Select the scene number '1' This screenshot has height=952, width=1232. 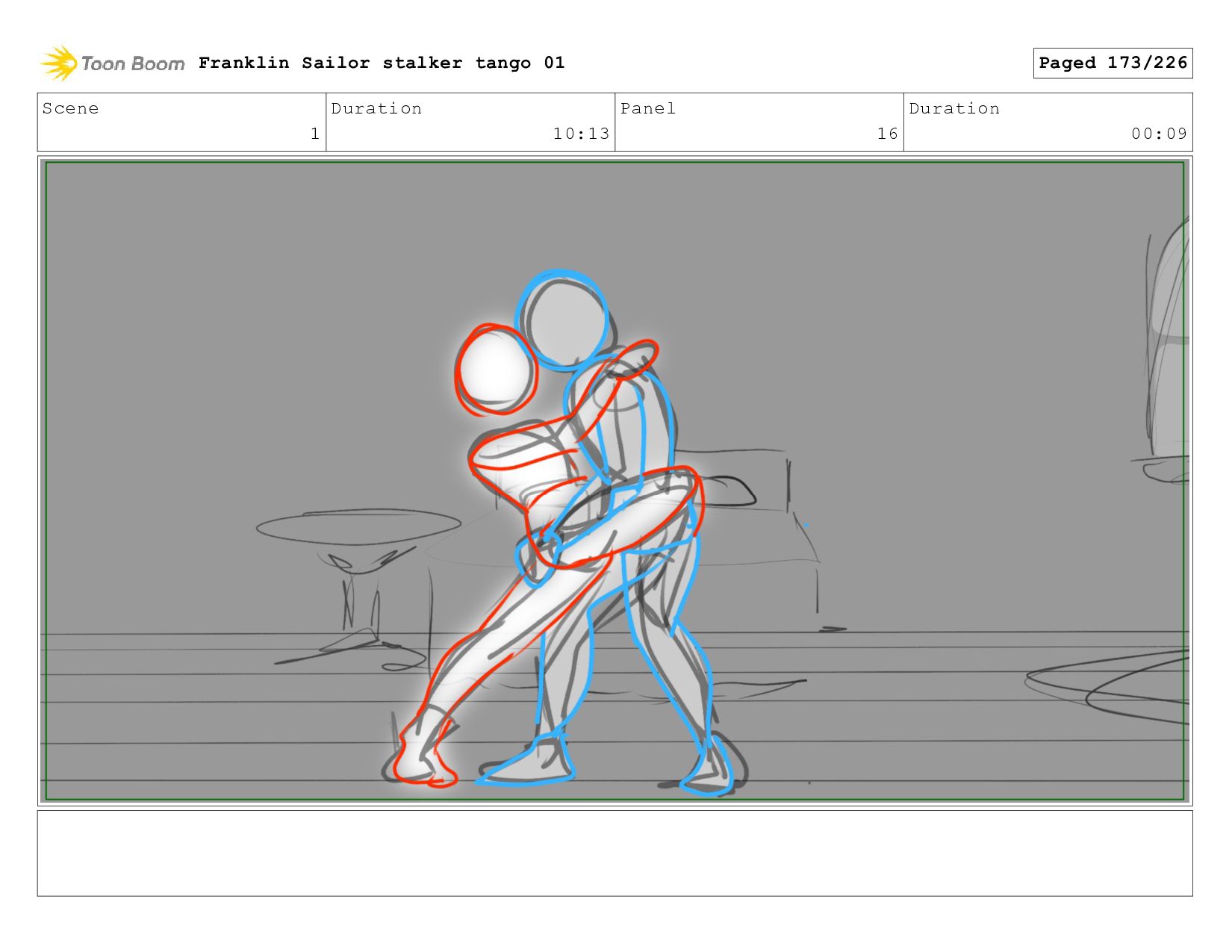[315, 134]
